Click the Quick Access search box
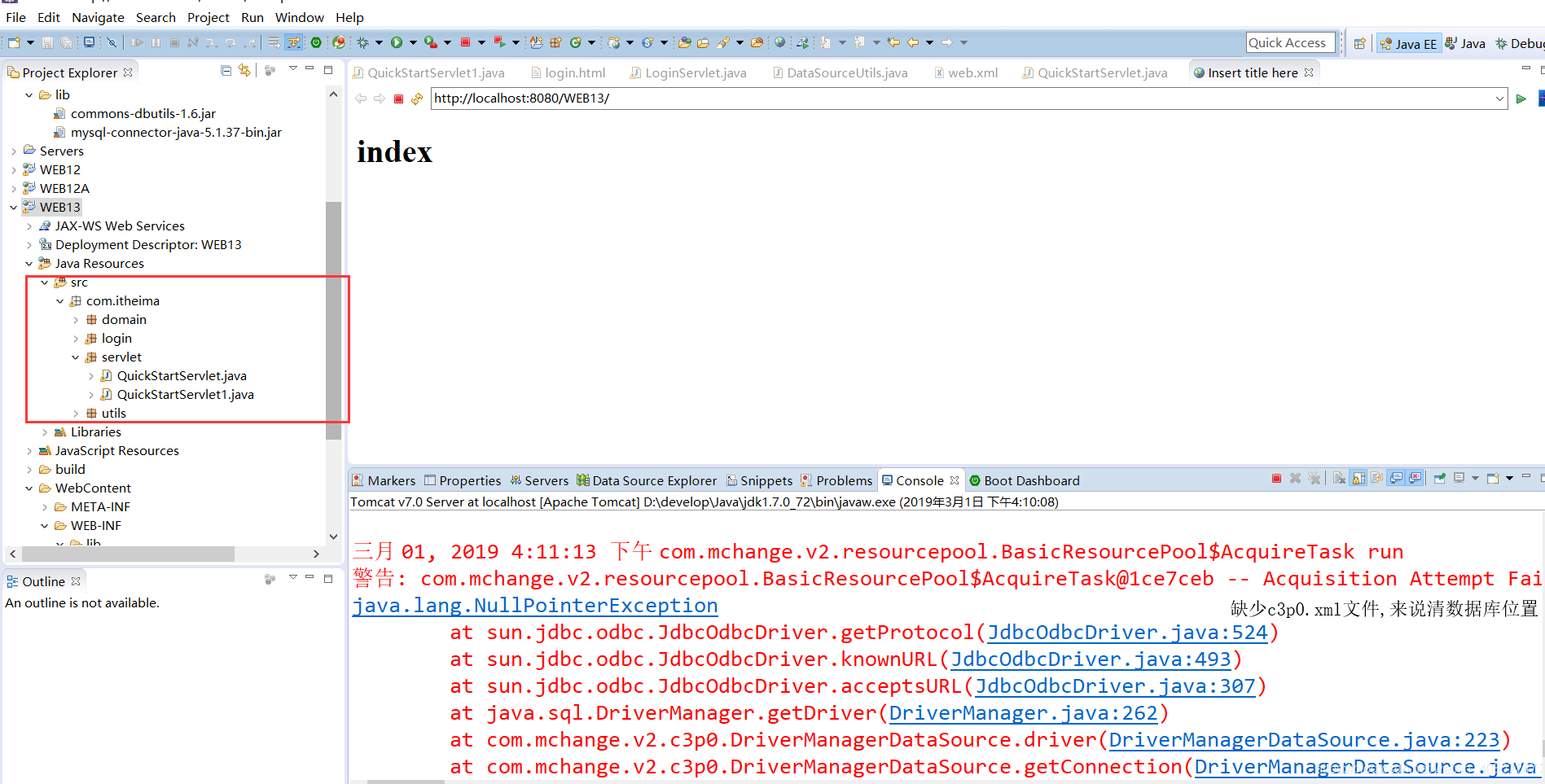This screenshot has height=784, width=1545. (x=1290, y=43)
